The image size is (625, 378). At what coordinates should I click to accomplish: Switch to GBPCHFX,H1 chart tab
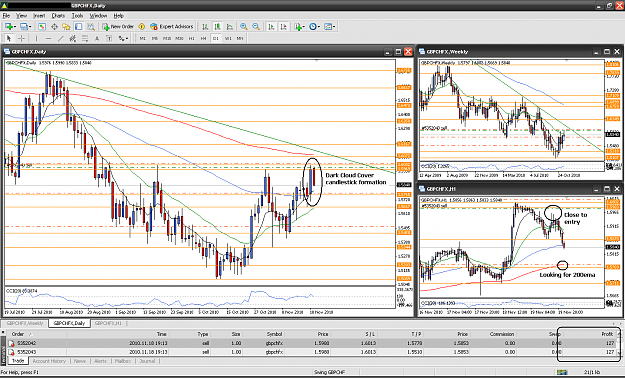[x=108, y=323]
